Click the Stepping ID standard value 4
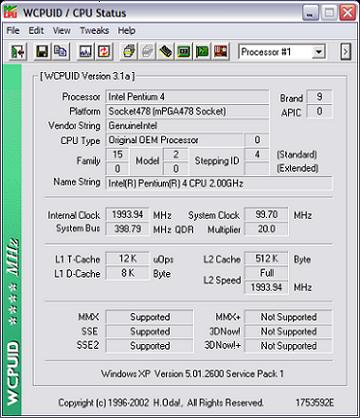Screen dimensions: 360x418 pyautogui.click(x=257, y=155)
